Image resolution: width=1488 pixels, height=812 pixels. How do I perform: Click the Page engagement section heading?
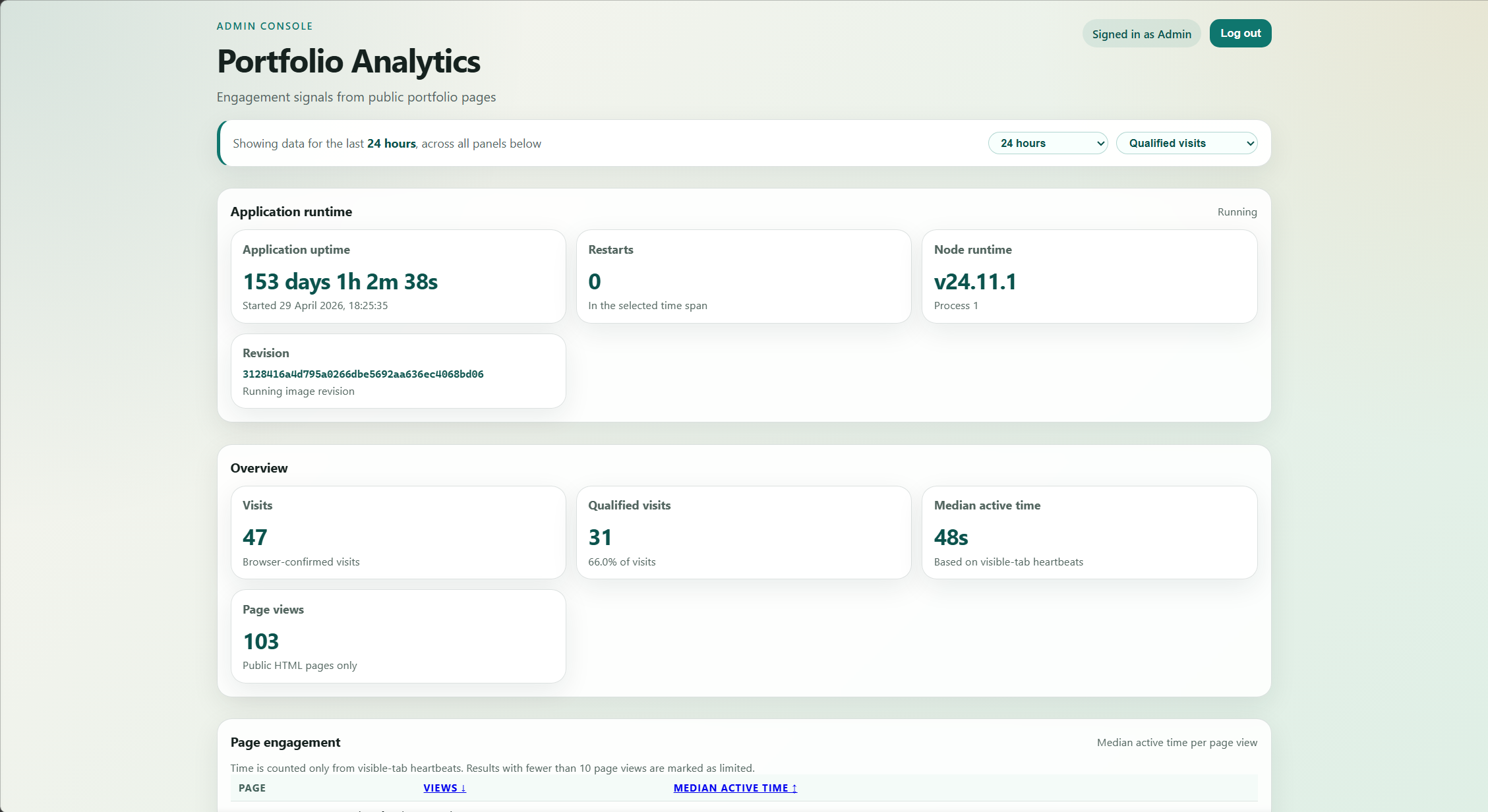pyautogui.click(x=285, y=742)
